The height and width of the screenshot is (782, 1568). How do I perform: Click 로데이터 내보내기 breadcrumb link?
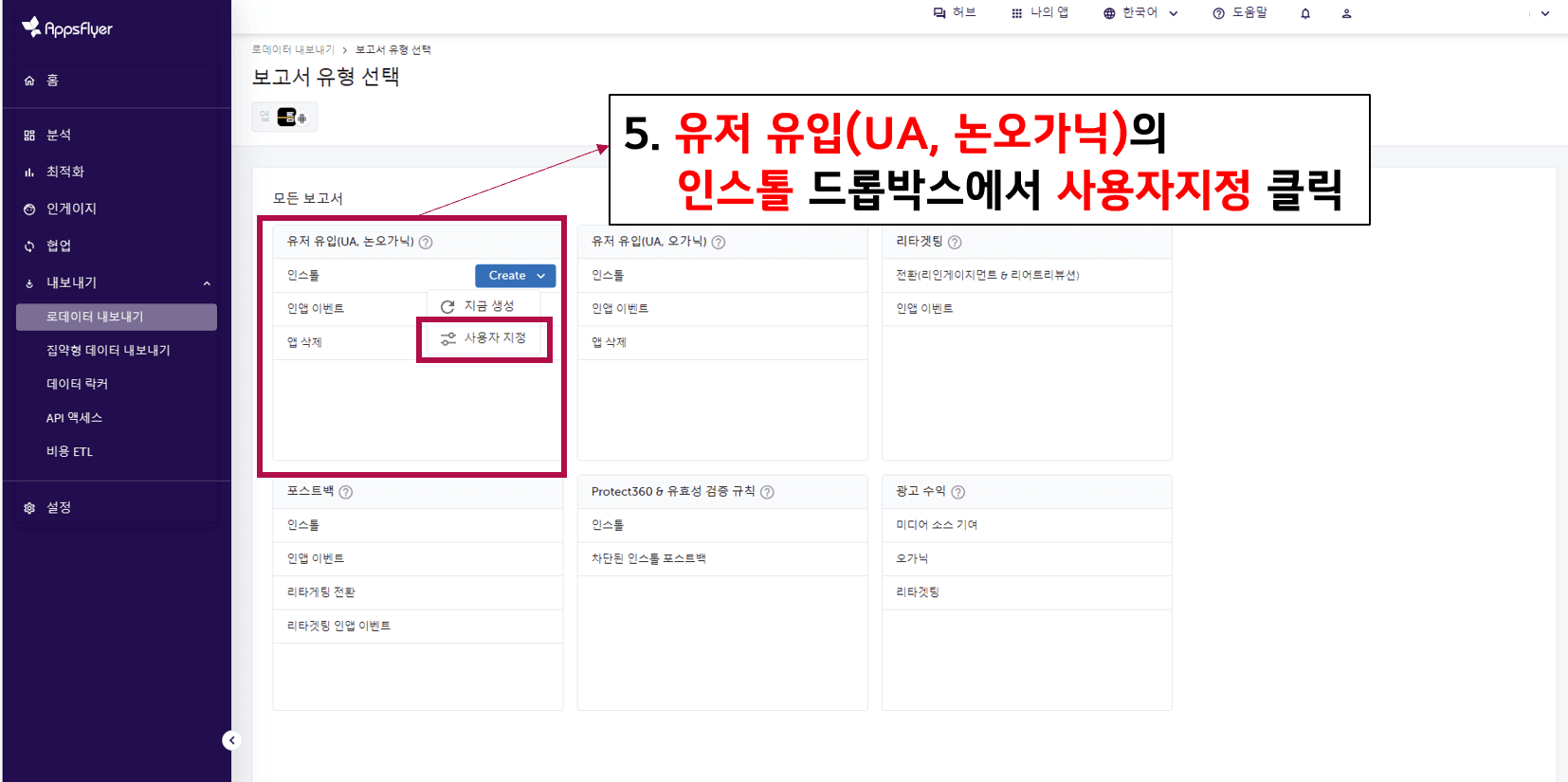point(293,49)
